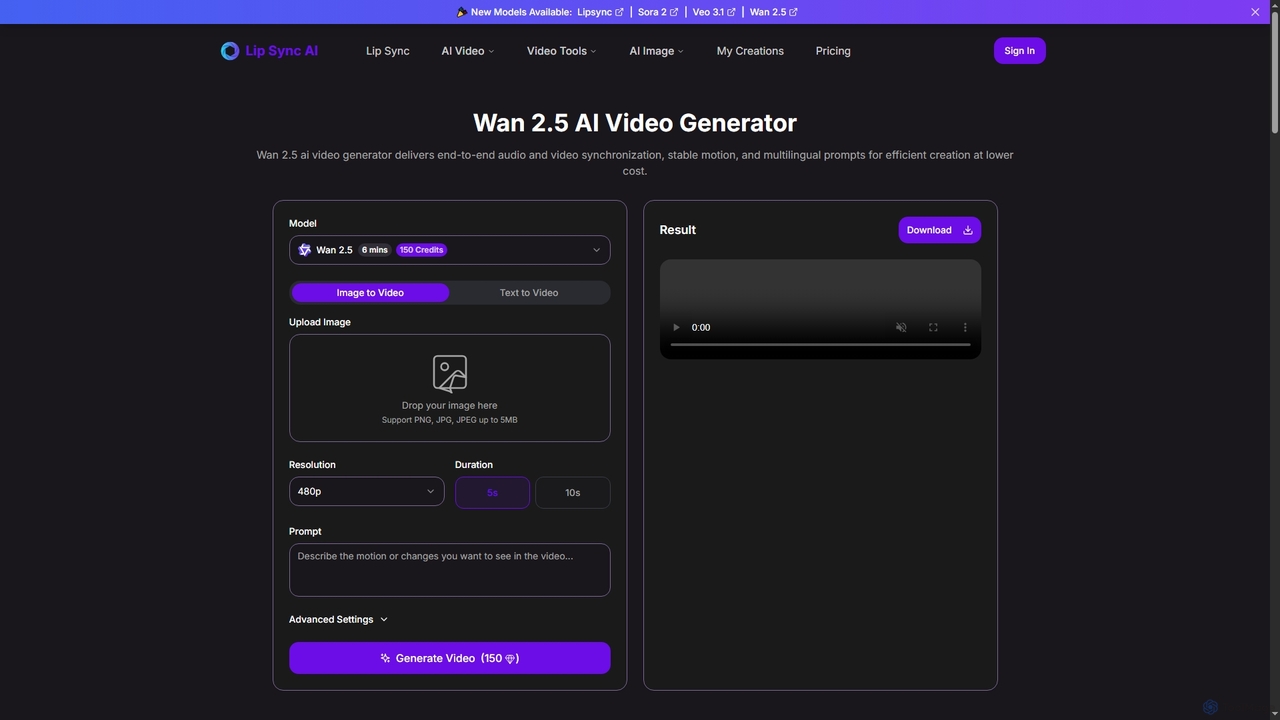The width and height of the screenshot is (1280, 720).
Task: Open video player more options menu
Action: (965, 327)
